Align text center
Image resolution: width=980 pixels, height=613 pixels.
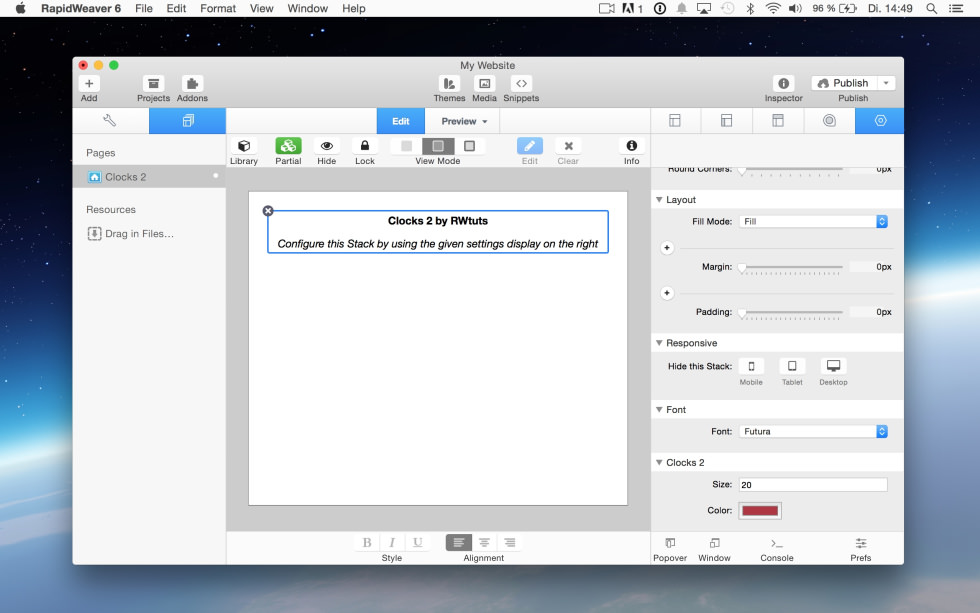484,542
